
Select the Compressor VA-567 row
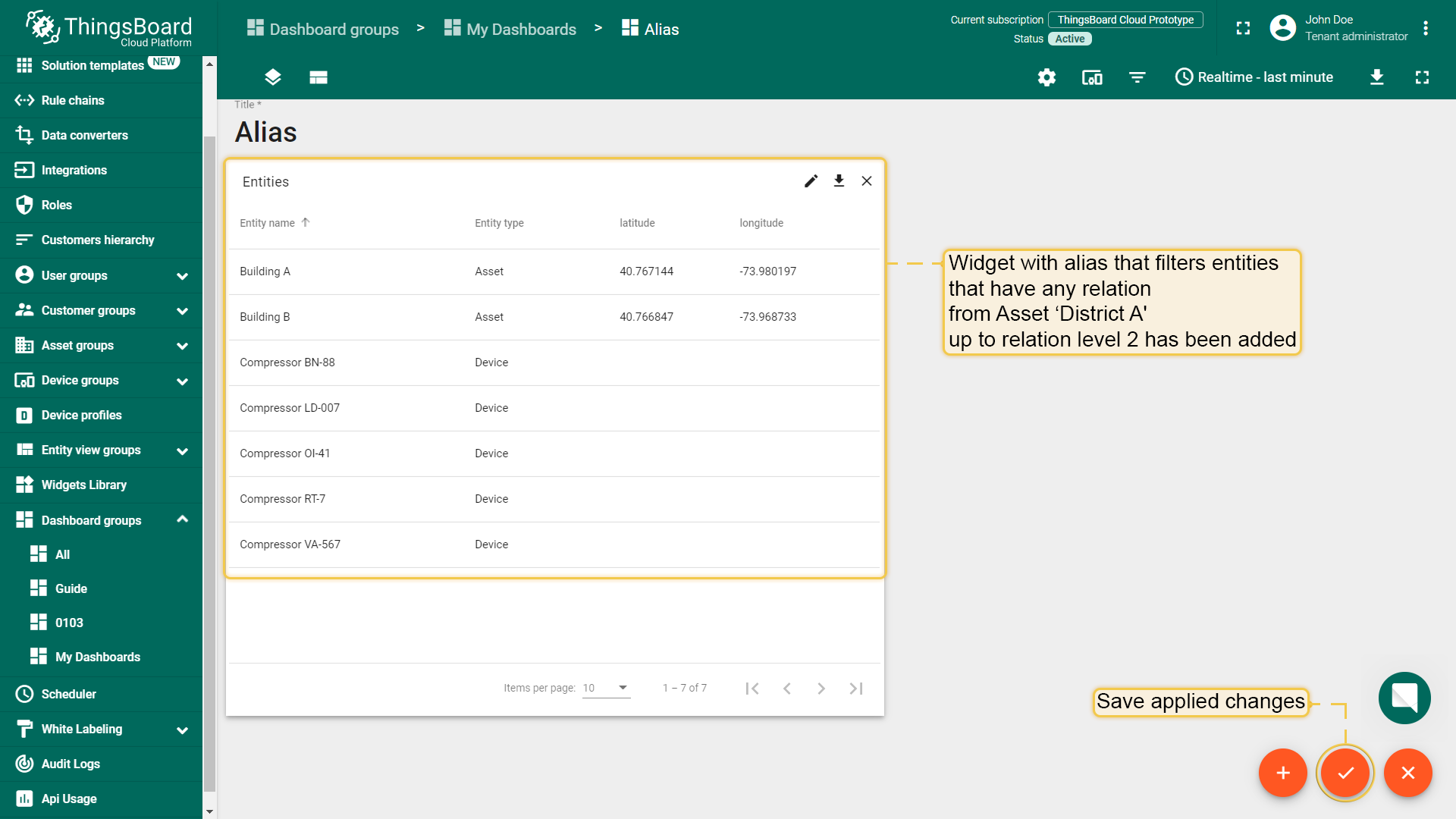pyautogui.click(x=554, y=544)
